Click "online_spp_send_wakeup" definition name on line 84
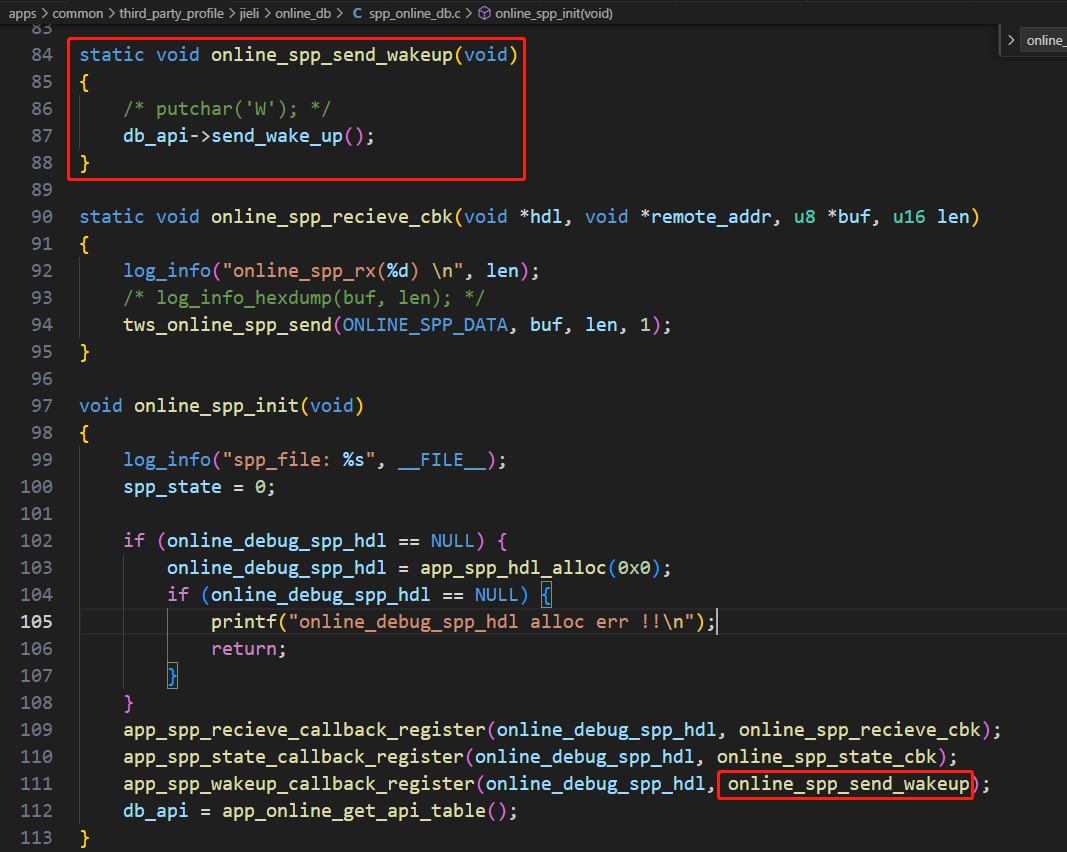 (x=332, y=54)
